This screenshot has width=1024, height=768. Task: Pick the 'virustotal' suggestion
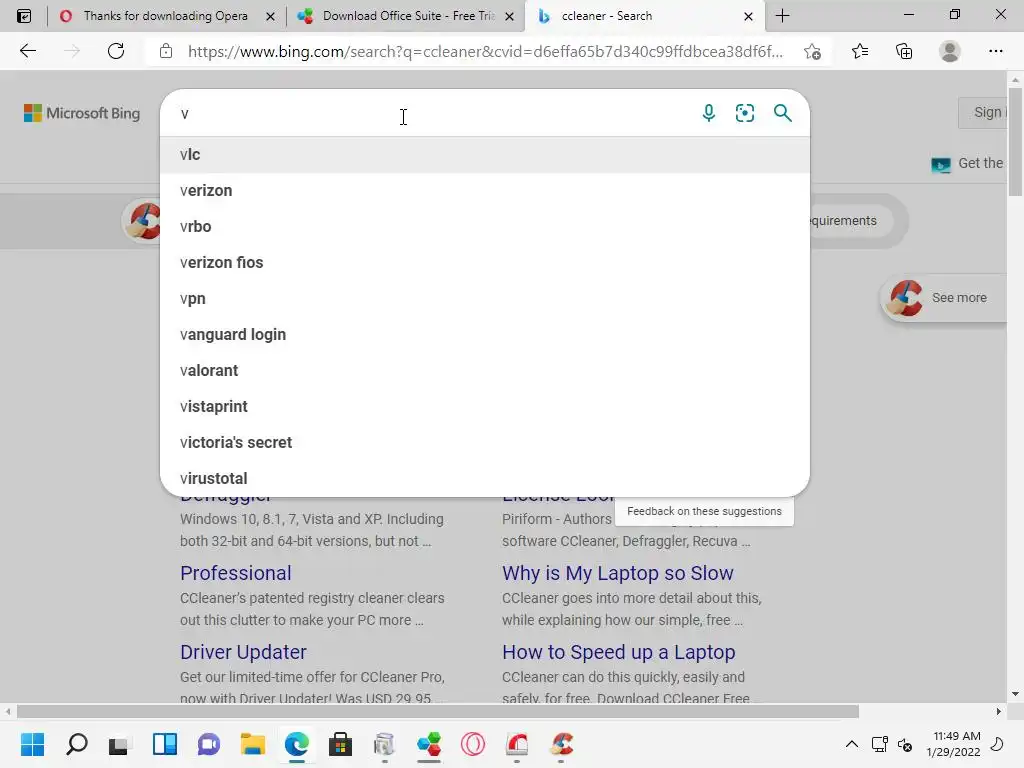485,478
